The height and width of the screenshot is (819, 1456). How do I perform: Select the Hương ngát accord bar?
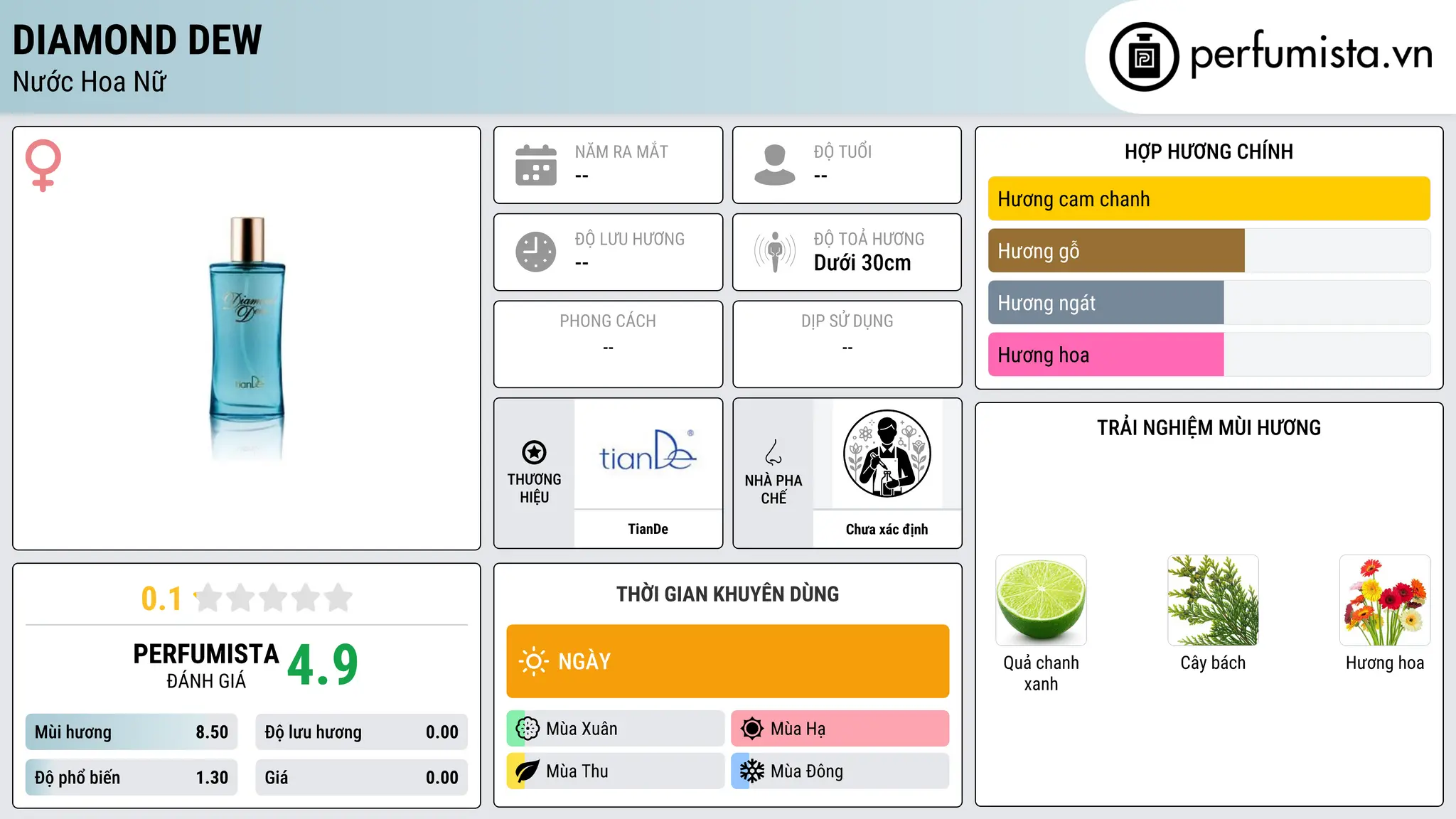pos(1209,303)
